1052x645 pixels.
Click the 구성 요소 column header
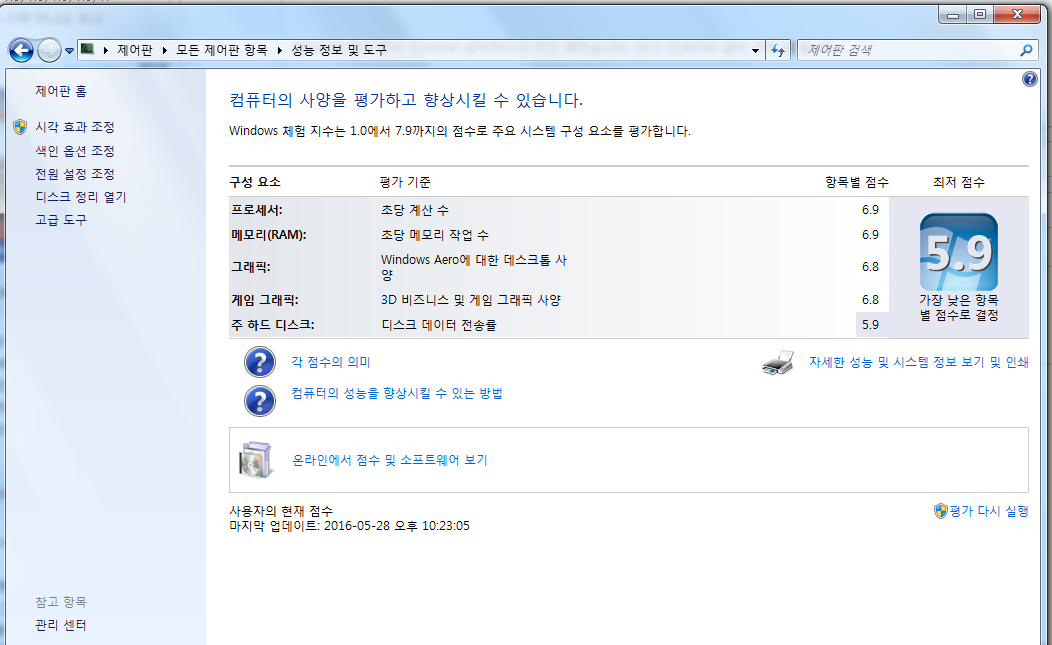[x=255, y=182]
